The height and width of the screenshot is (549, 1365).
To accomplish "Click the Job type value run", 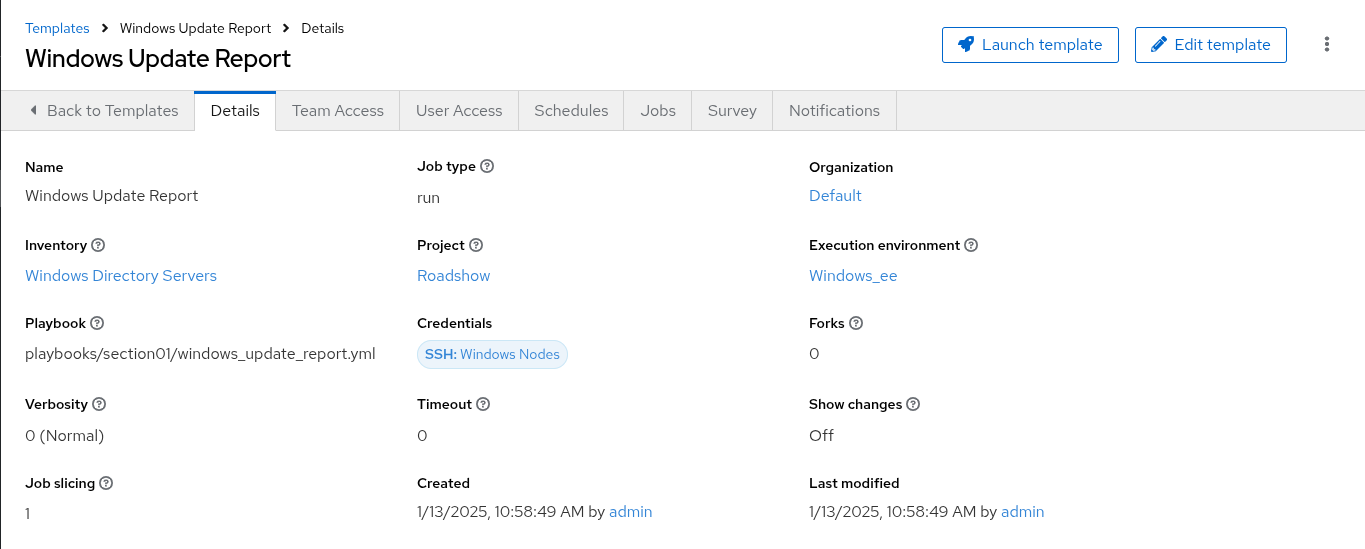I will [428, 198].
